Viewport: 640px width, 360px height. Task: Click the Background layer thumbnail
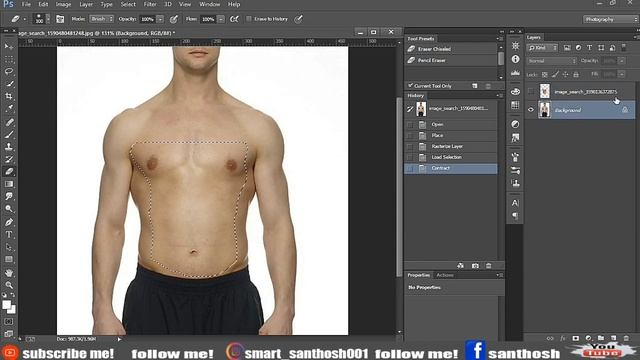544,110
